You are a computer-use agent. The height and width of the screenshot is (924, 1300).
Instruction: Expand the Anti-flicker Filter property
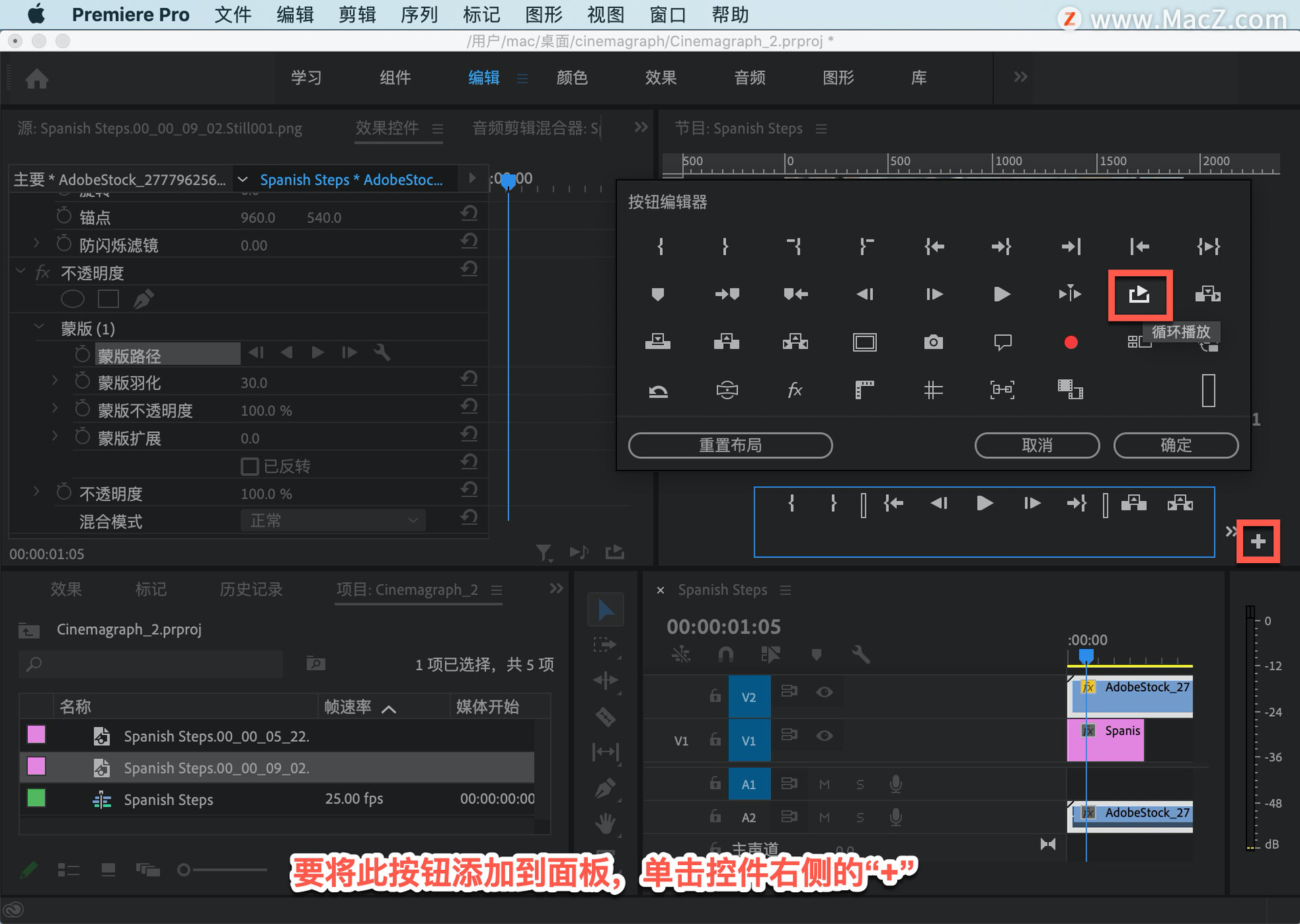[x=37, y=243]
